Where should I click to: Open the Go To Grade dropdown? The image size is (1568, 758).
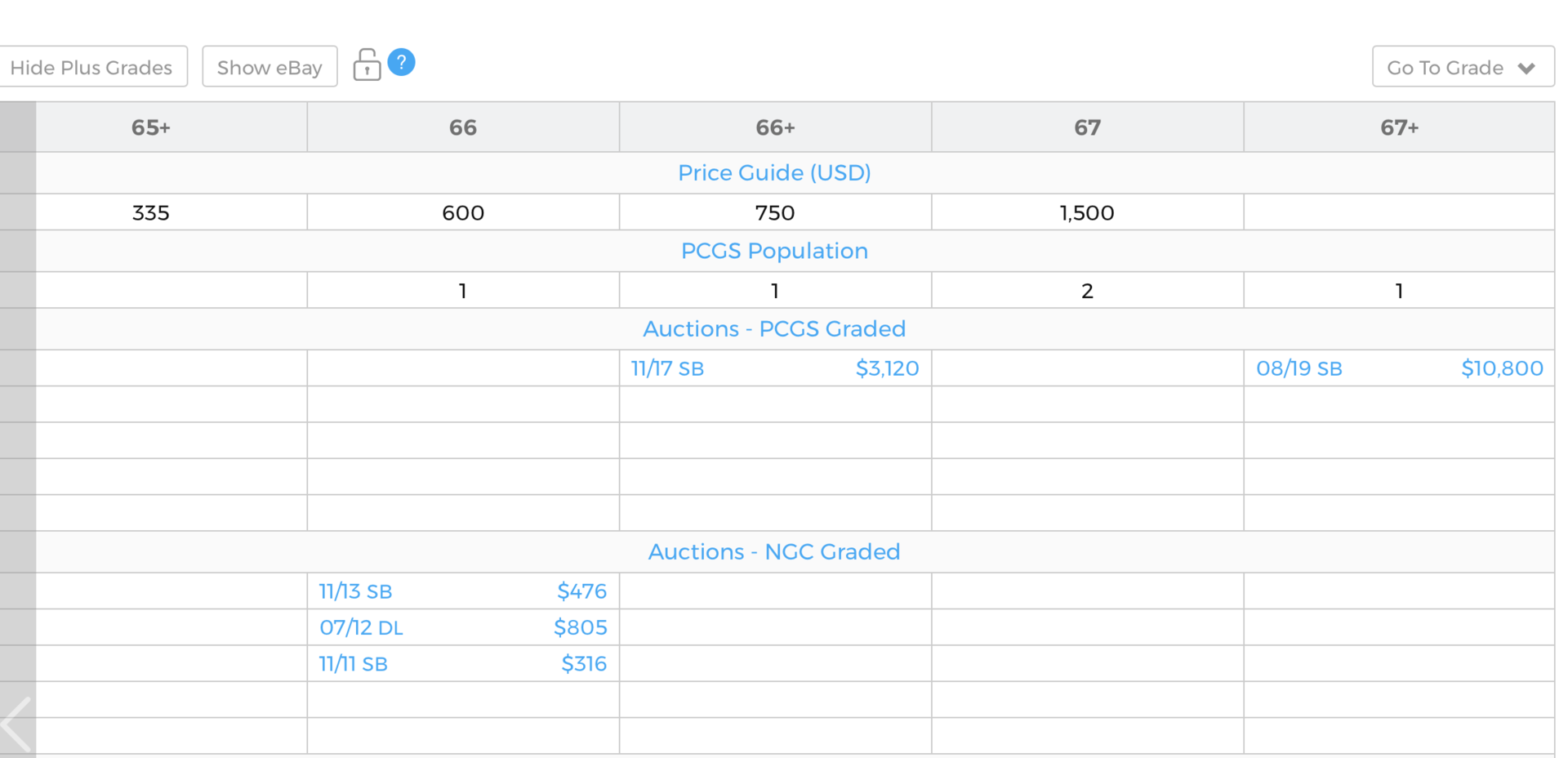pos(1463,67)
